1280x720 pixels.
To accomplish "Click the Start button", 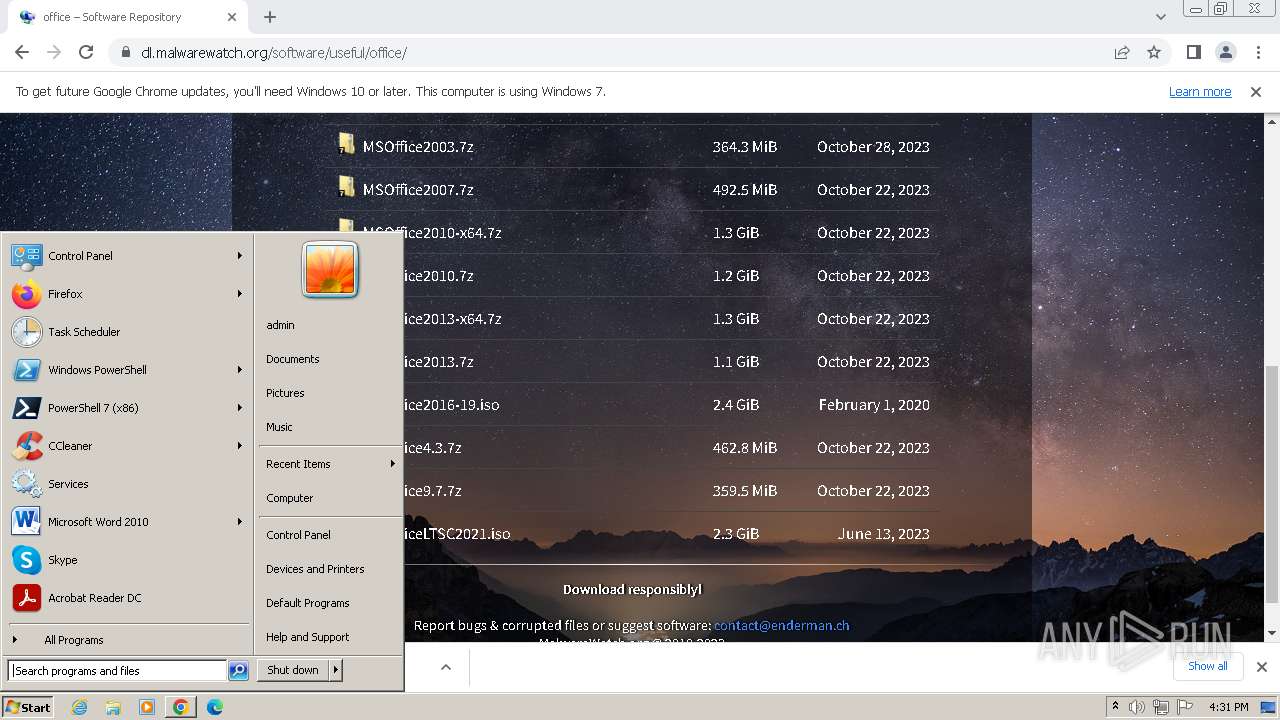I will 28,707.
